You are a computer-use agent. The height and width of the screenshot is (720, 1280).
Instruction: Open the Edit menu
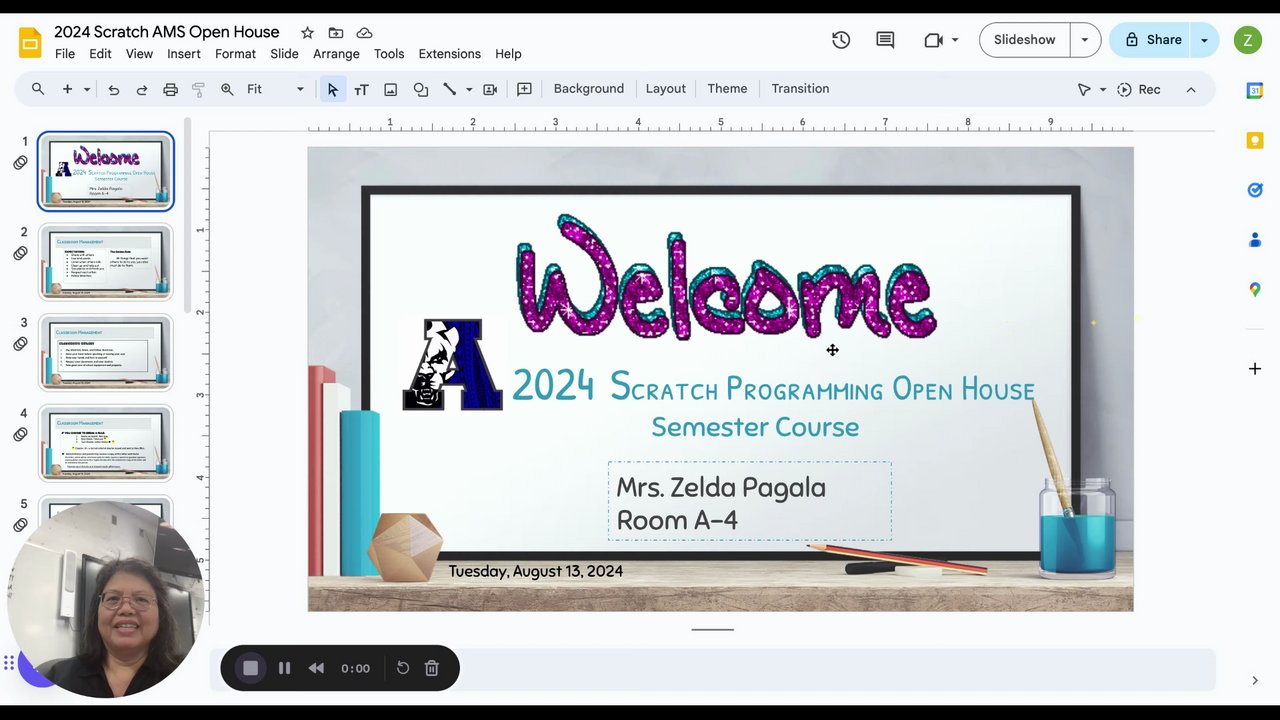100,54
